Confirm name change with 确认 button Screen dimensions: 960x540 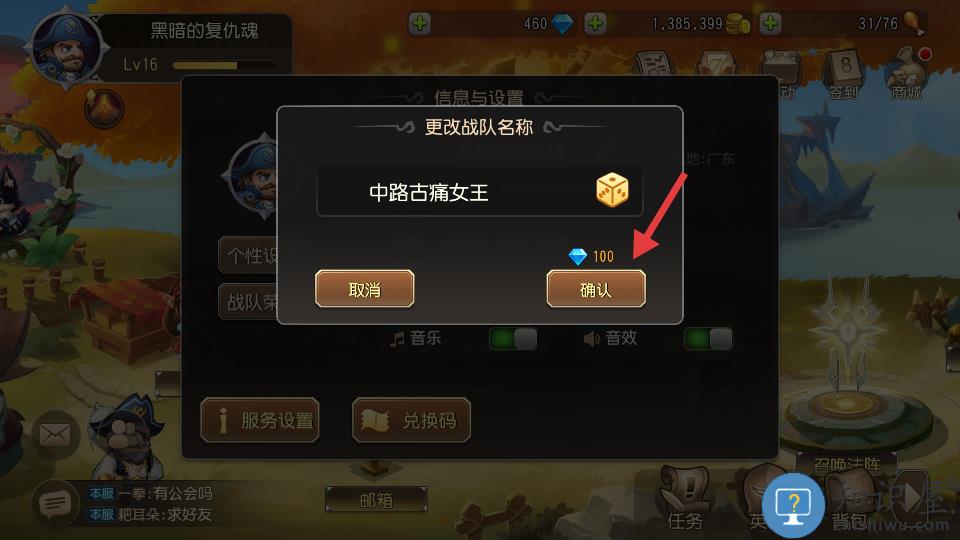596,289
